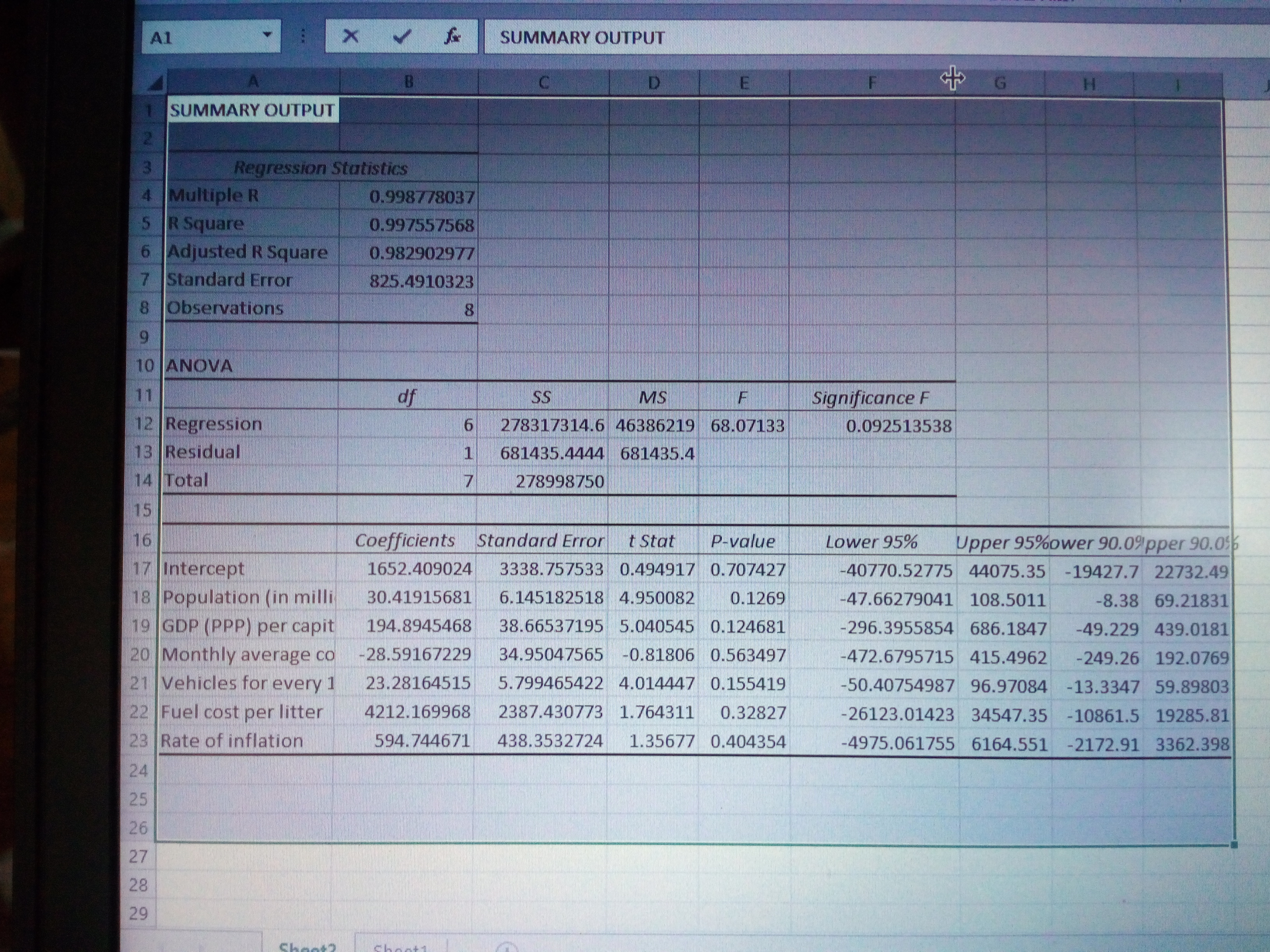Select Regression SS value 278317314.6
Viewport: 1270px width, 952px height.
click(x=553, y=425)
